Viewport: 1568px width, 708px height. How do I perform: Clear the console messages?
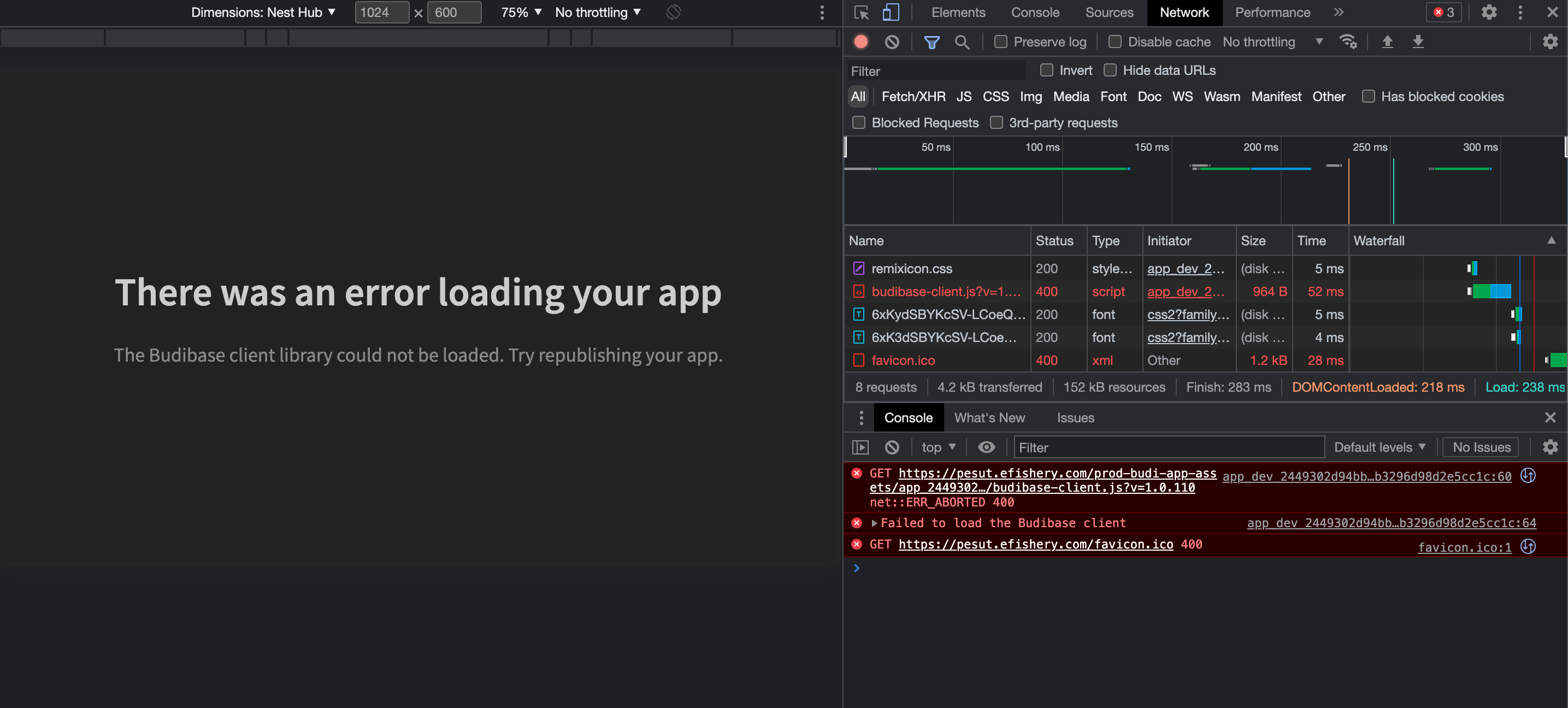pyautogui.click(x=892, y=447)
